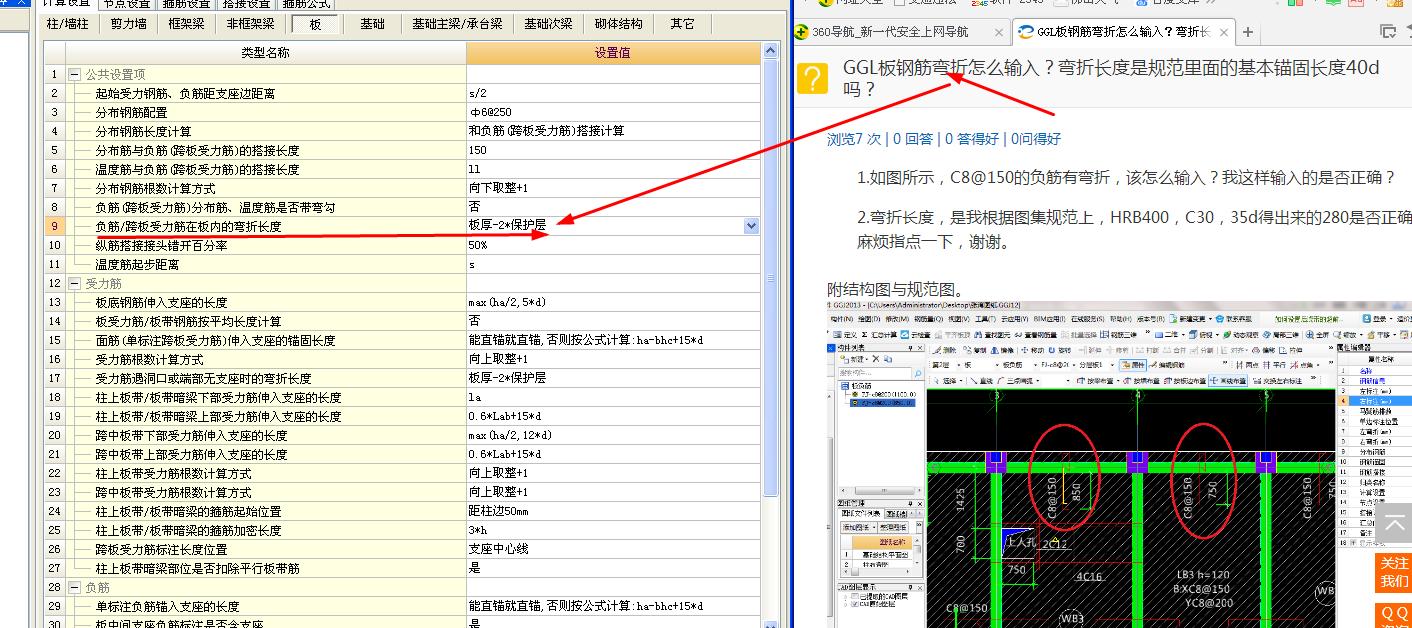Open a new browser tab
The height and width of the screenshot is (628, 1412).
point(1248,32)
